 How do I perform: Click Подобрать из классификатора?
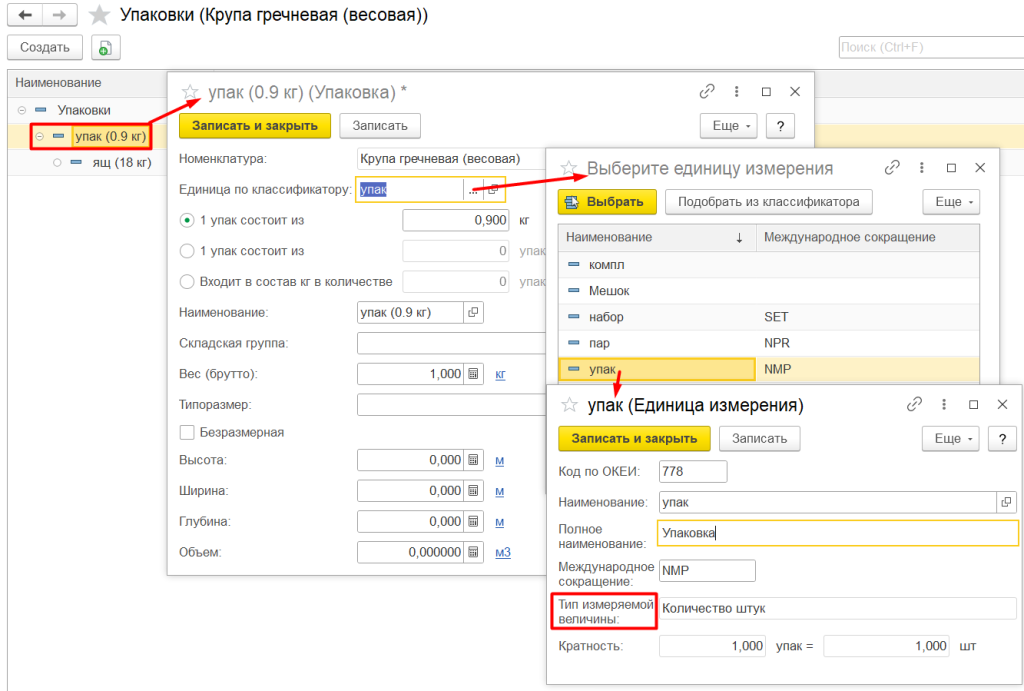(x=769, y=202)
